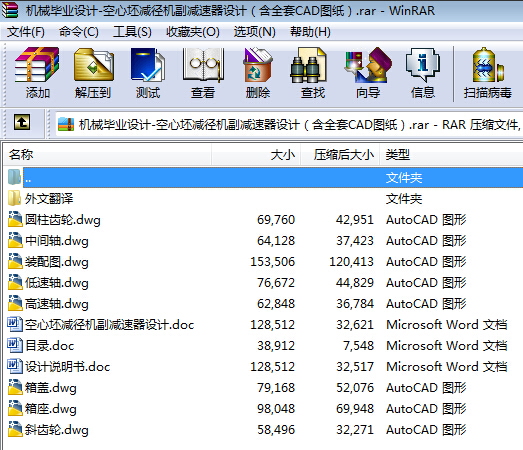Click the Add (添加) toolbar icon

coord(37,65)
